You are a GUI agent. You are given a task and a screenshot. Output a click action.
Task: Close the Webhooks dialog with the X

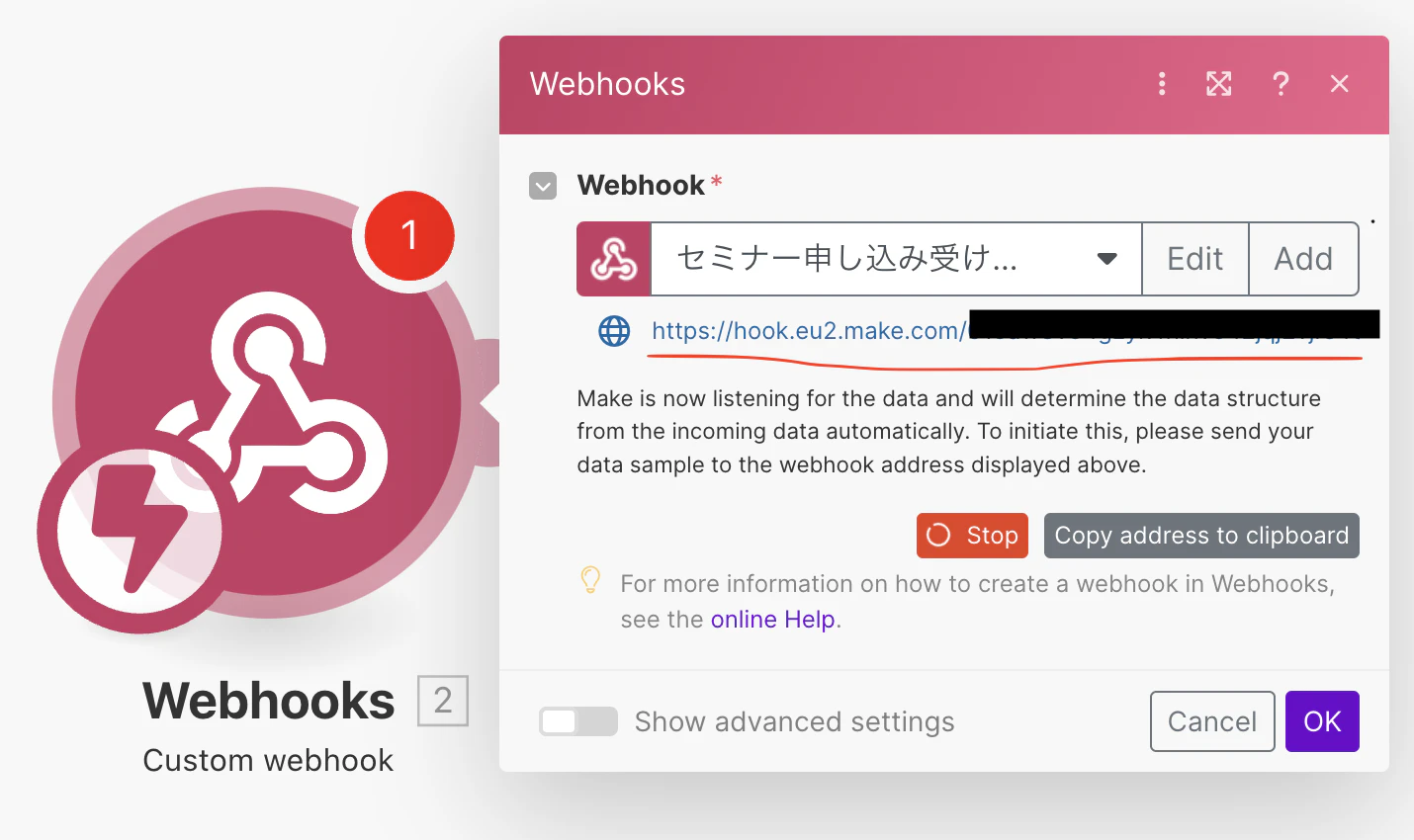coord(1340,84)
